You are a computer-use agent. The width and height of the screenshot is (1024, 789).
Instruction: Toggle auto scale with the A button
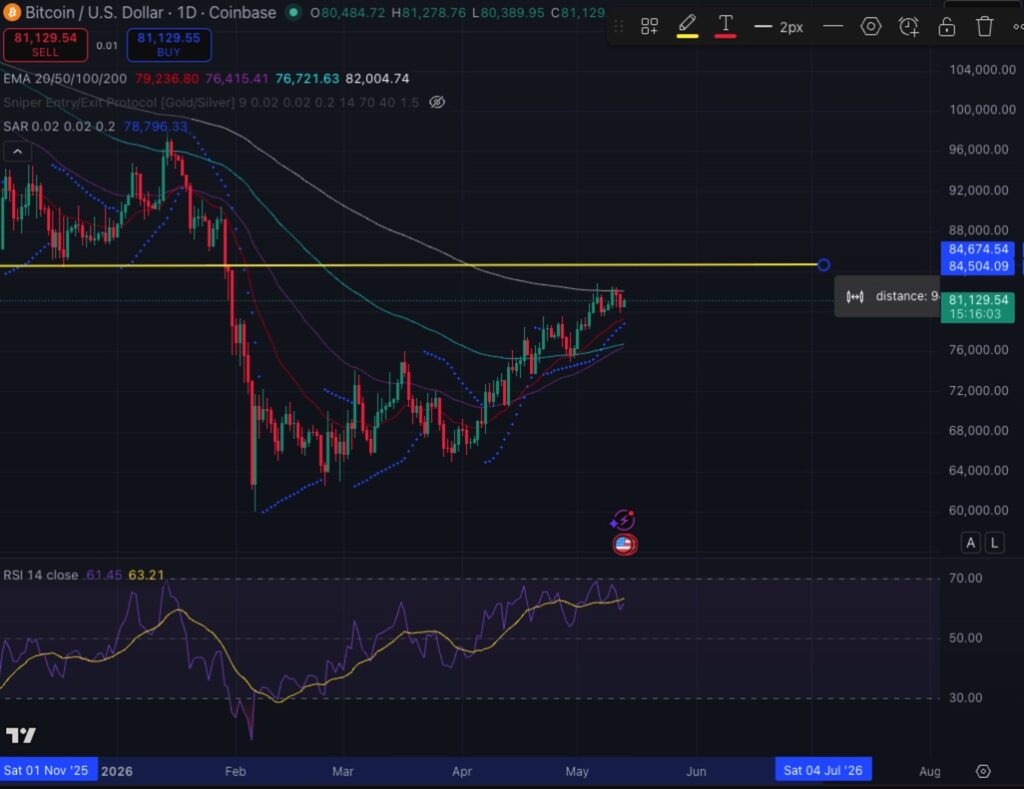pos(970,543)
